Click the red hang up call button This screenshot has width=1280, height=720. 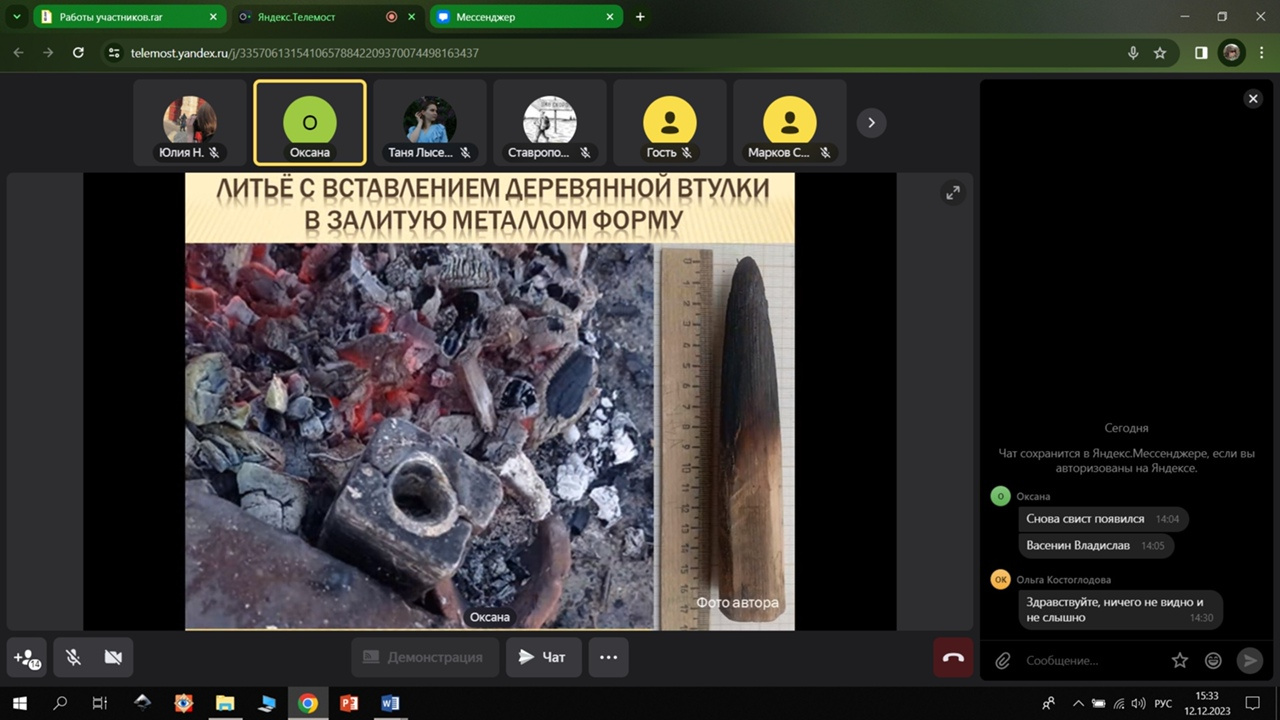pos(953,657)
